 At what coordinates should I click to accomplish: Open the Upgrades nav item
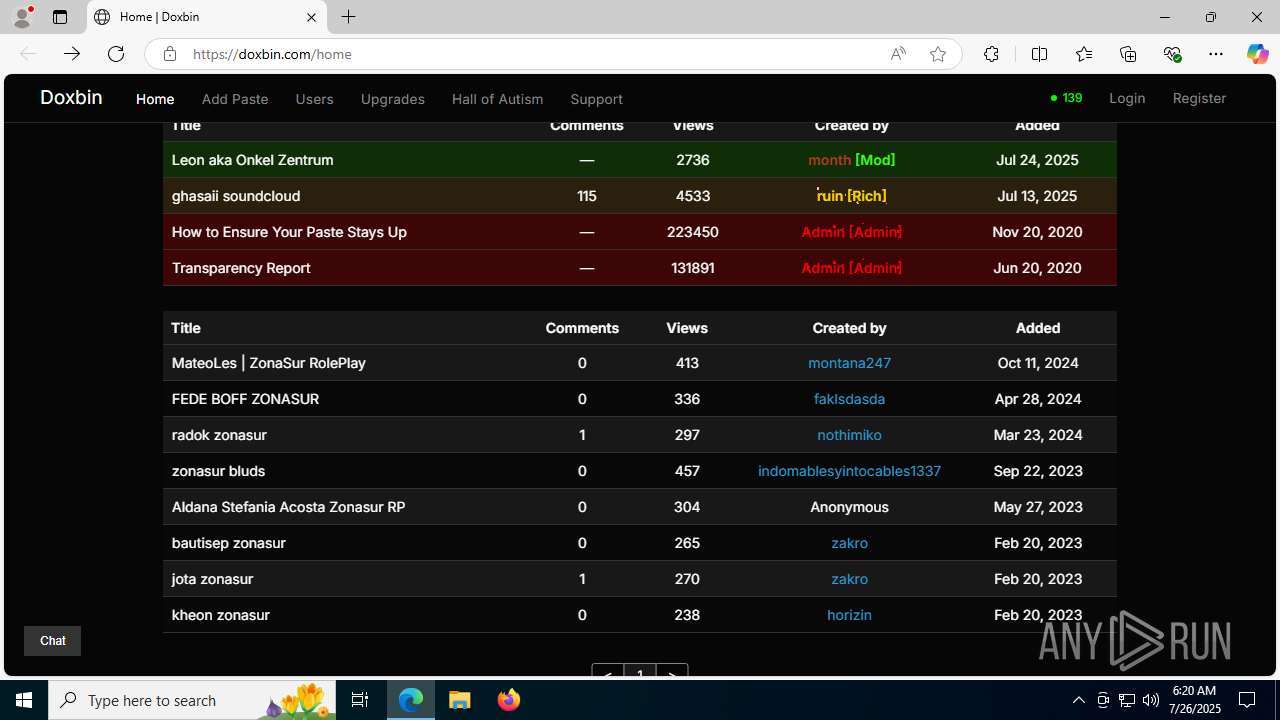[392, 99]
